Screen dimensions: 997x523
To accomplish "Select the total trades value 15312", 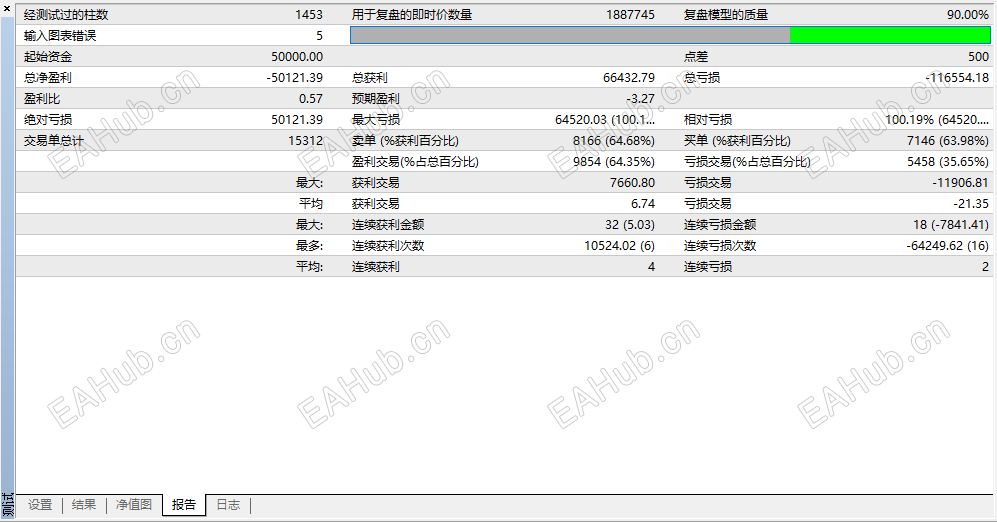I will pyautogui.click(x=306, y=140).
